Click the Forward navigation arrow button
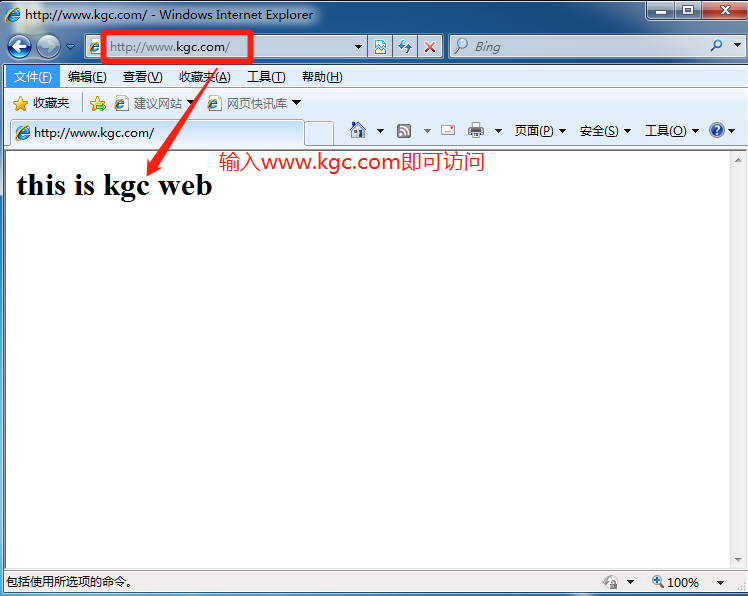748x596 pixels. [x=48, y=47]
